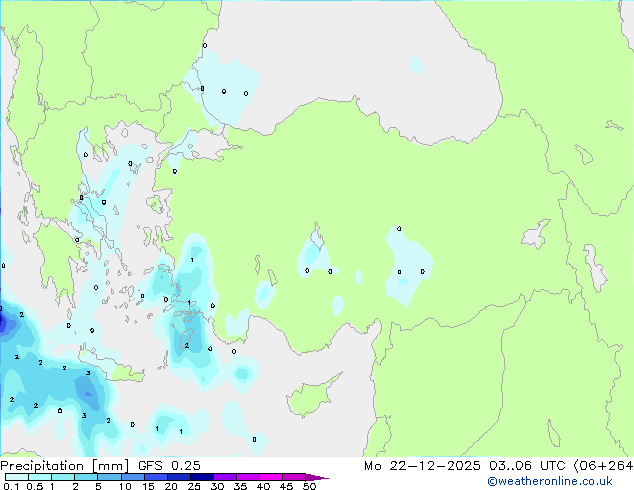
Task: Click the '30' legend tick label
Action: click(217, 486)
